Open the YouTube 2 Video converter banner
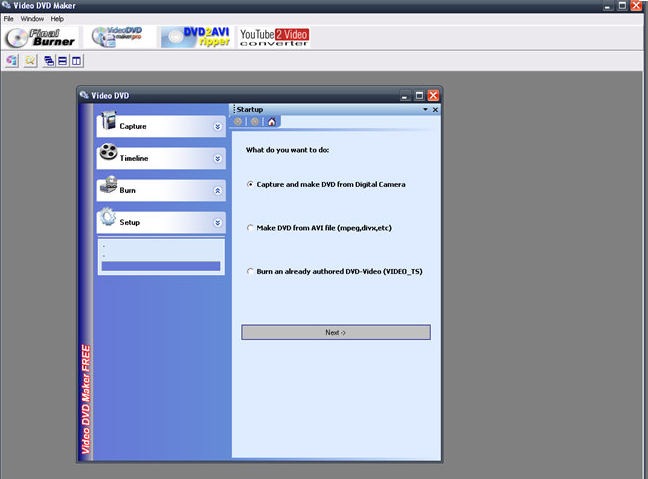 click(x=274, y=37)
